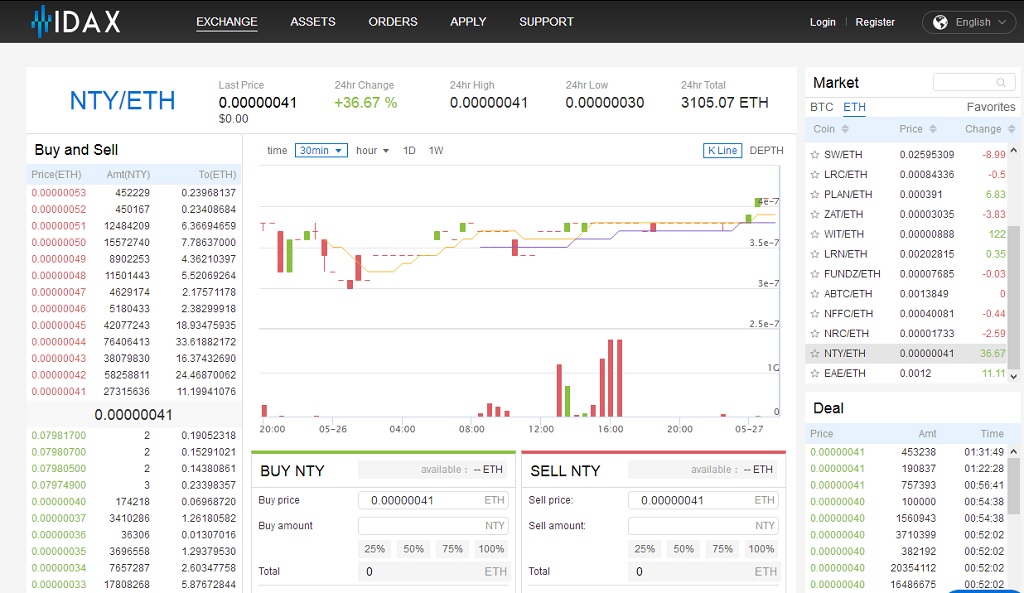
Task: Favorite FUNDZ/ETH with its star icon
Action: [814, 274]
